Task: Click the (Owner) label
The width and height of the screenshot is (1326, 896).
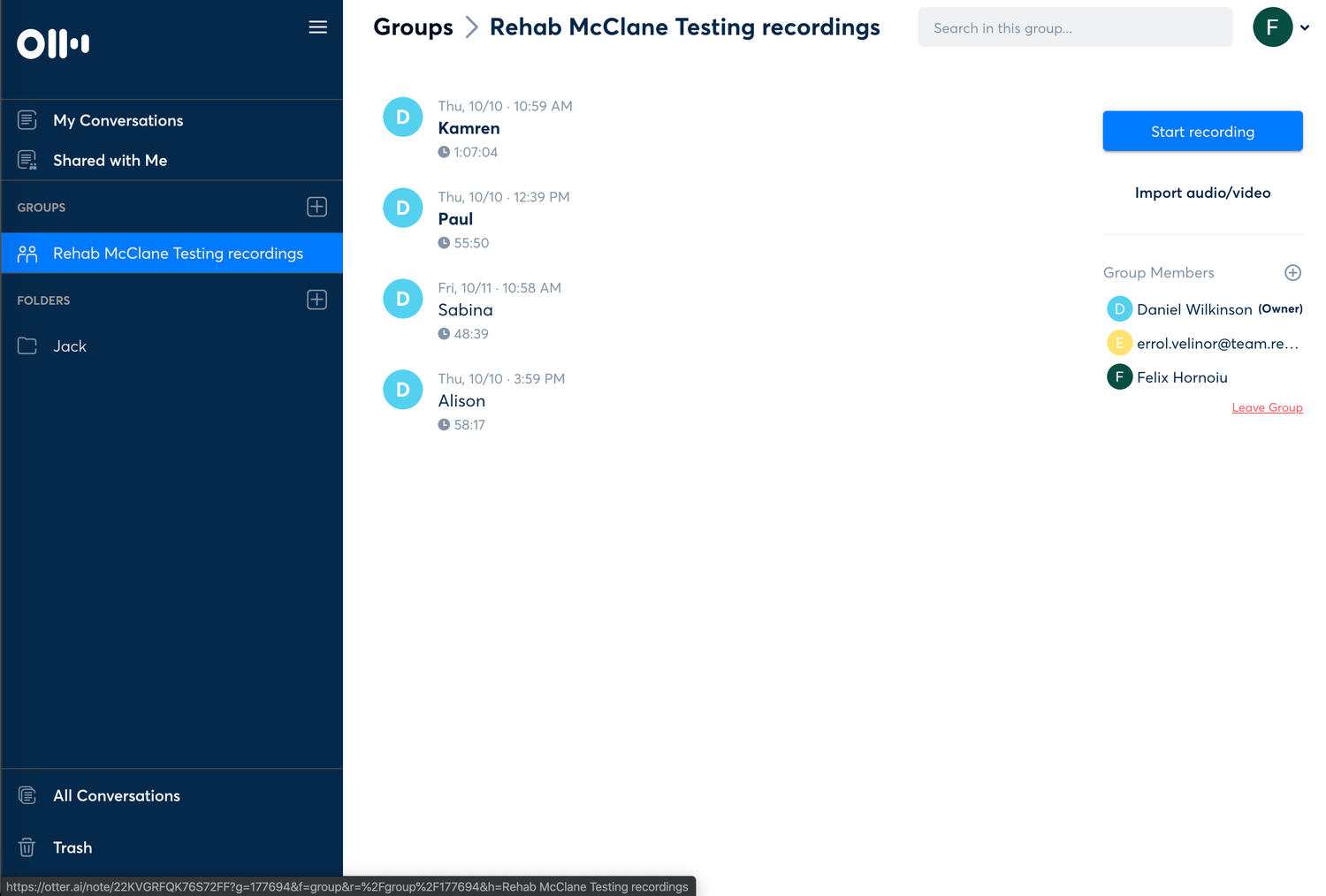Action: 1280,308
